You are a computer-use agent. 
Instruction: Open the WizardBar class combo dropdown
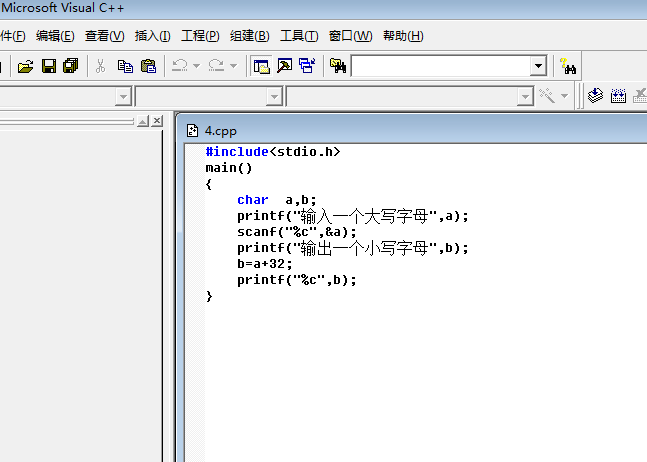pyautogui.click(x=123, y=97)
